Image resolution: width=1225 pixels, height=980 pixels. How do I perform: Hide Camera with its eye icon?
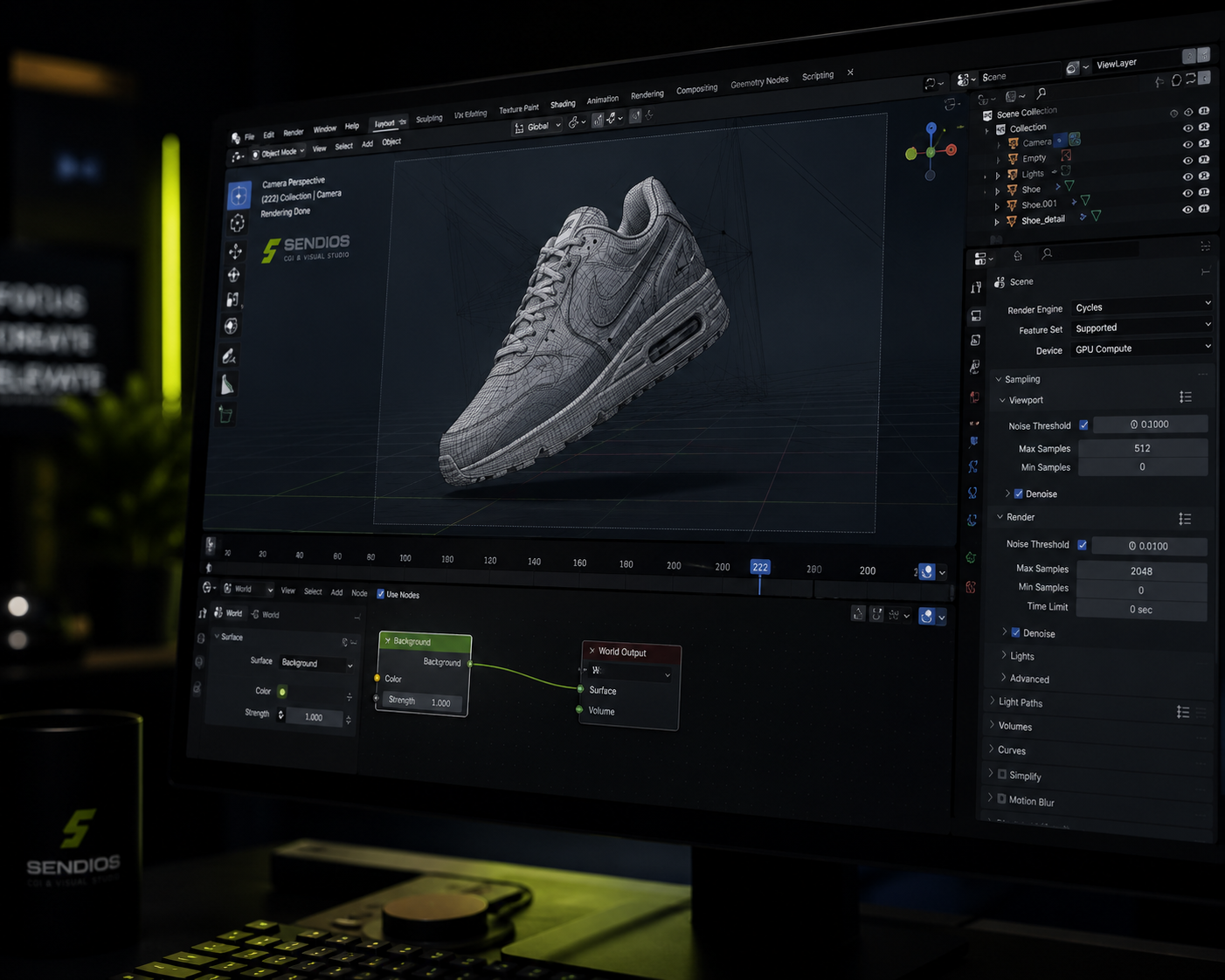[x=1187, y=144]
